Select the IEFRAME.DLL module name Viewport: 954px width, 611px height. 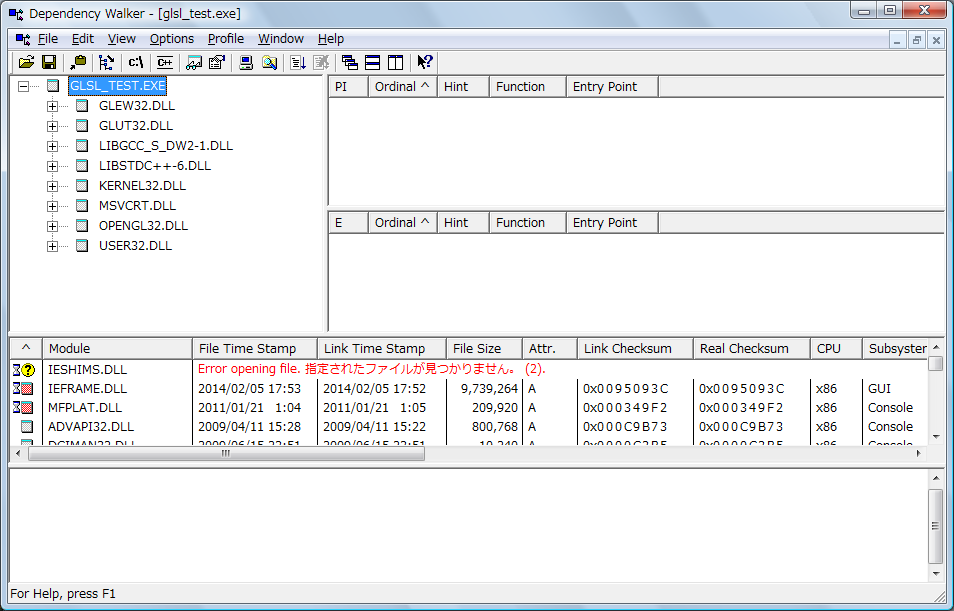87,389
